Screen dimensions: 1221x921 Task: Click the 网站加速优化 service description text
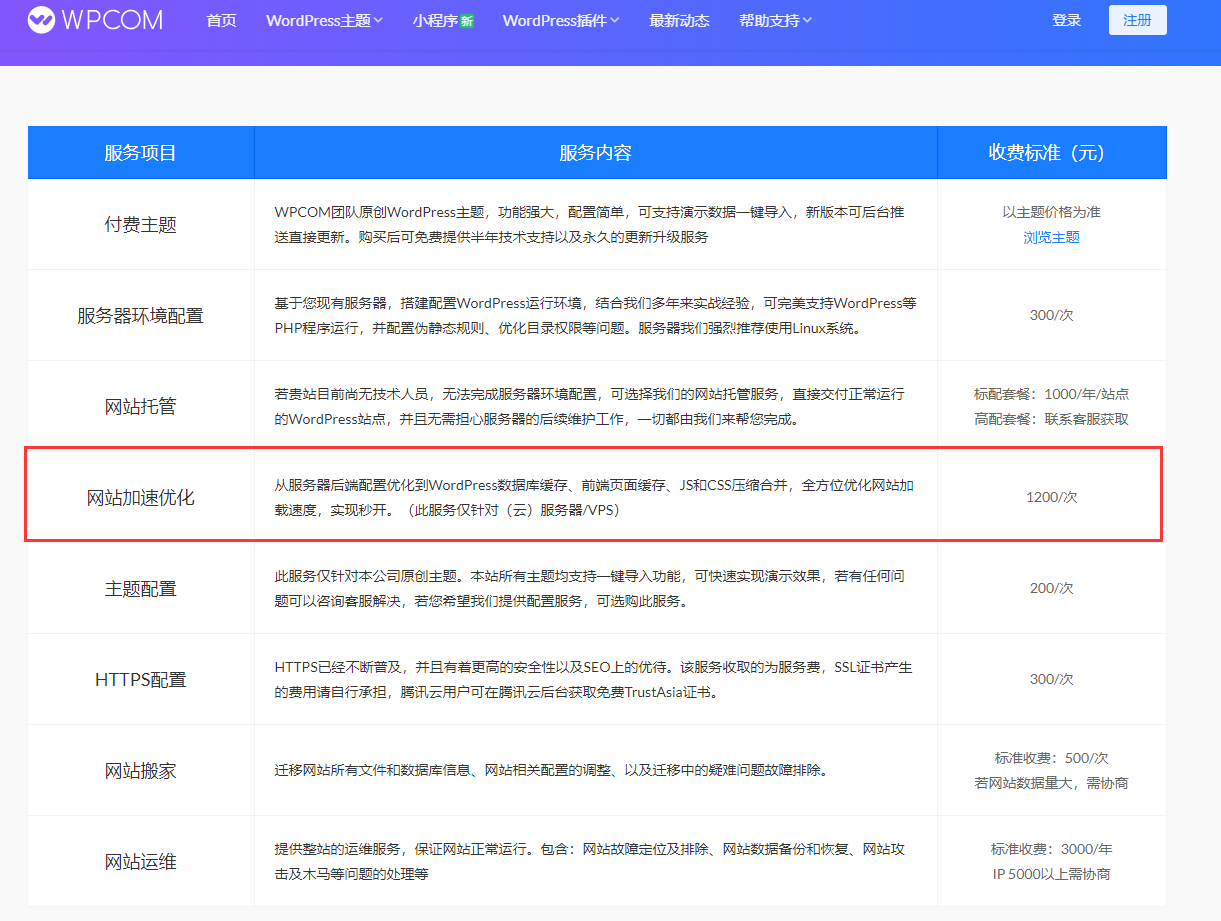coord(594,497)
